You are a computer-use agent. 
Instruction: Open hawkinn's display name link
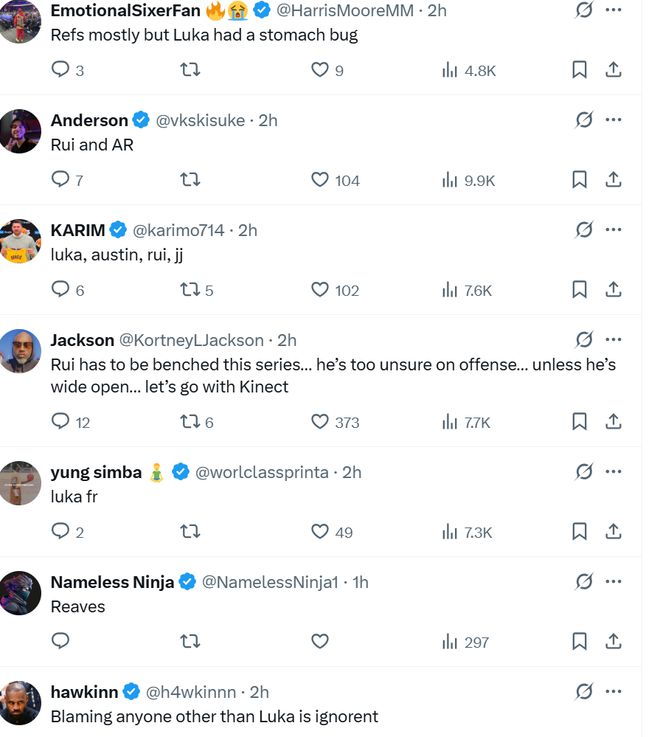tap(83, 692)
